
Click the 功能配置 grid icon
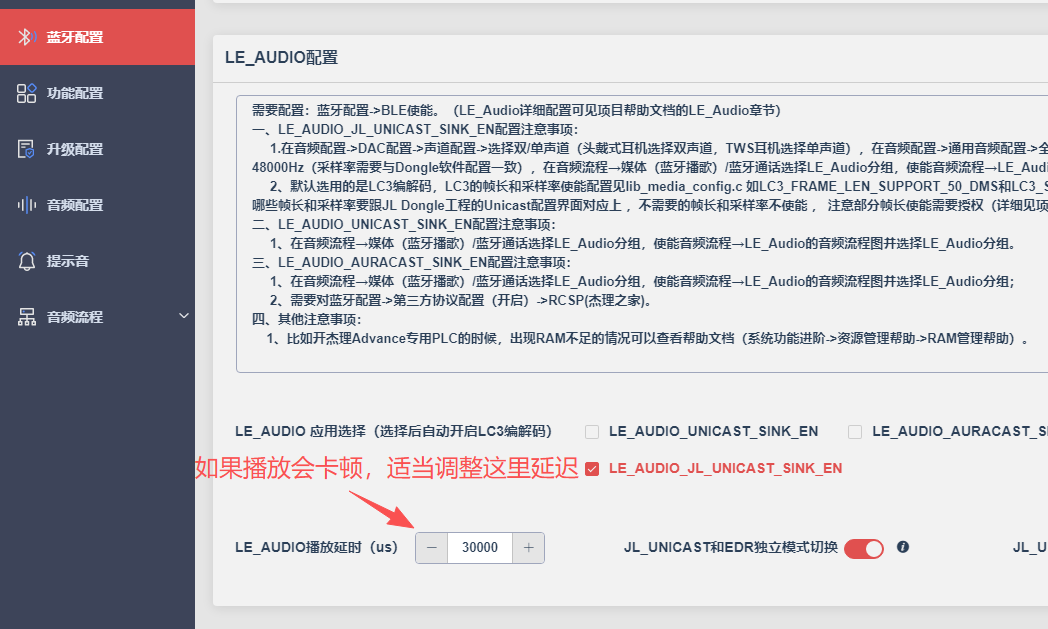(x=26, y=93)
